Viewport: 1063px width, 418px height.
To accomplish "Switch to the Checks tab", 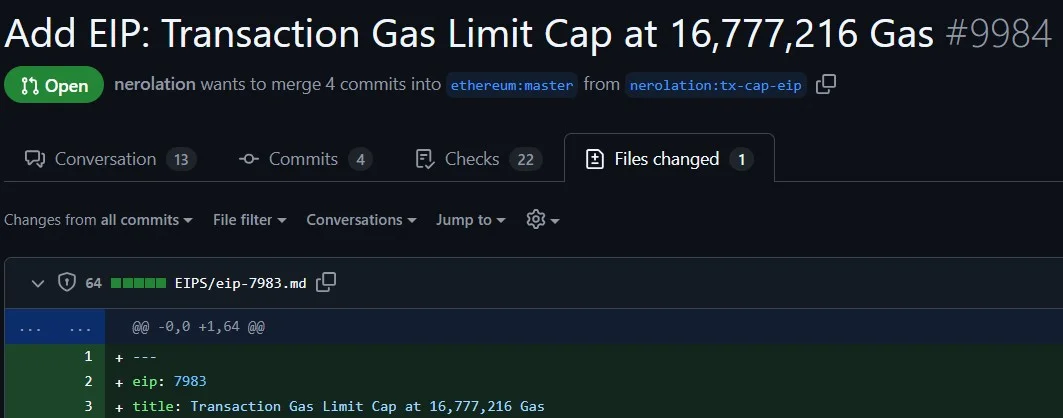I will tap(479, 159).
